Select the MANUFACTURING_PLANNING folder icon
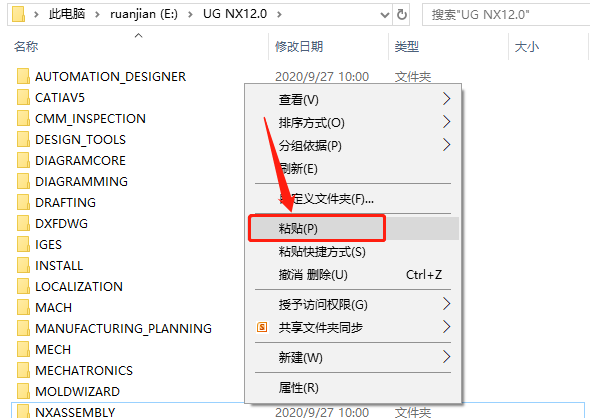The height and width of the screenshot is (418, 590). tap(23, 328)
